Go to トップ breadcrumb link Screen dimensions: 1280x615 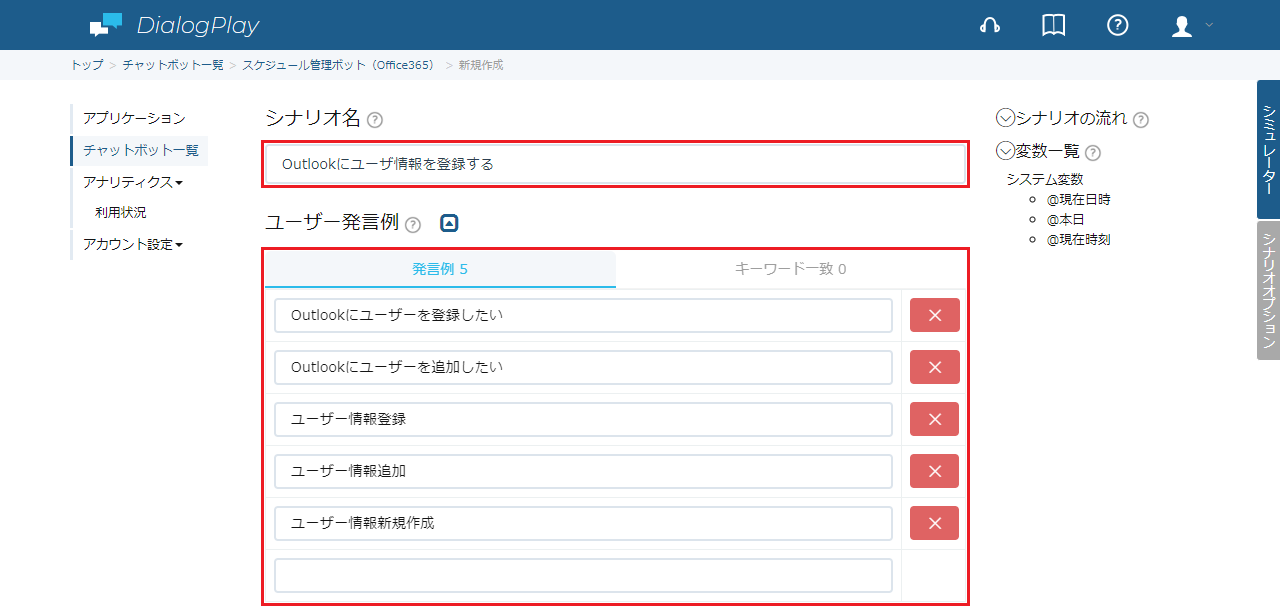86,65
